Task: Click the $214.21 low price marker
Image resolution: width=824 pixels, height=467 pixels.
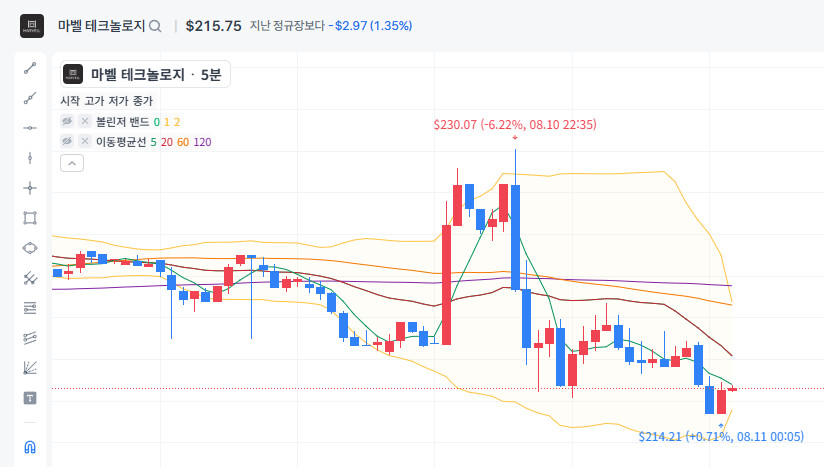Action: (721, 437)
